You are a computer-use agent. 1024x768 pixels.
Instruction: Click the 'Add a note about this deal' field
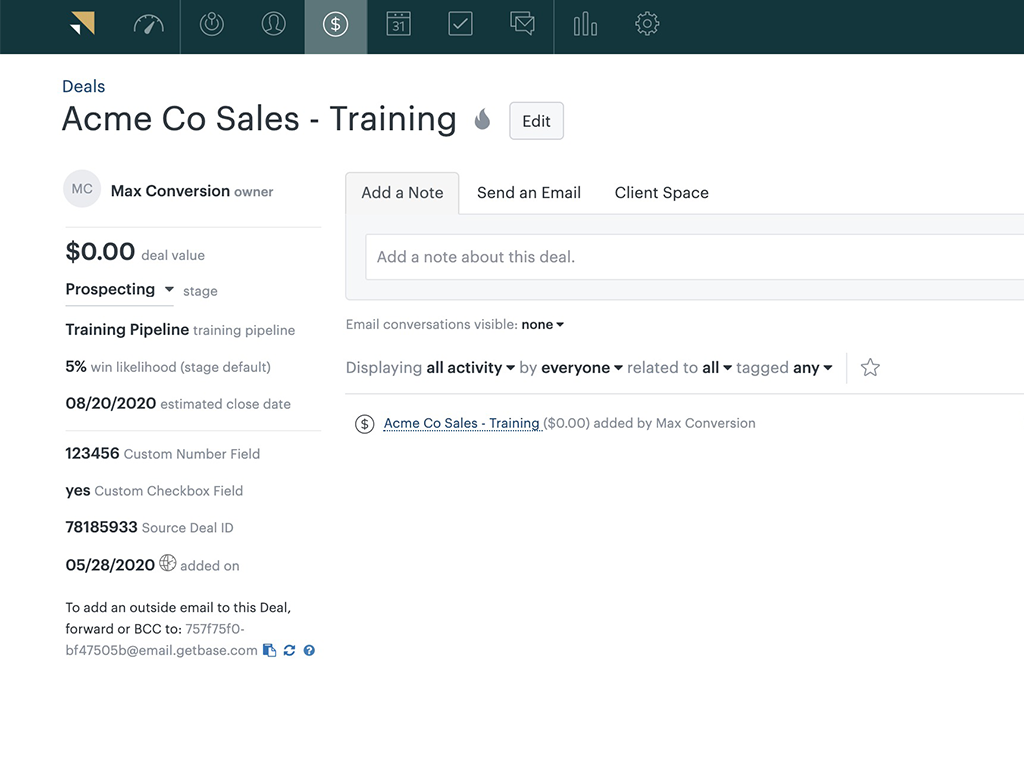point(690,257)
